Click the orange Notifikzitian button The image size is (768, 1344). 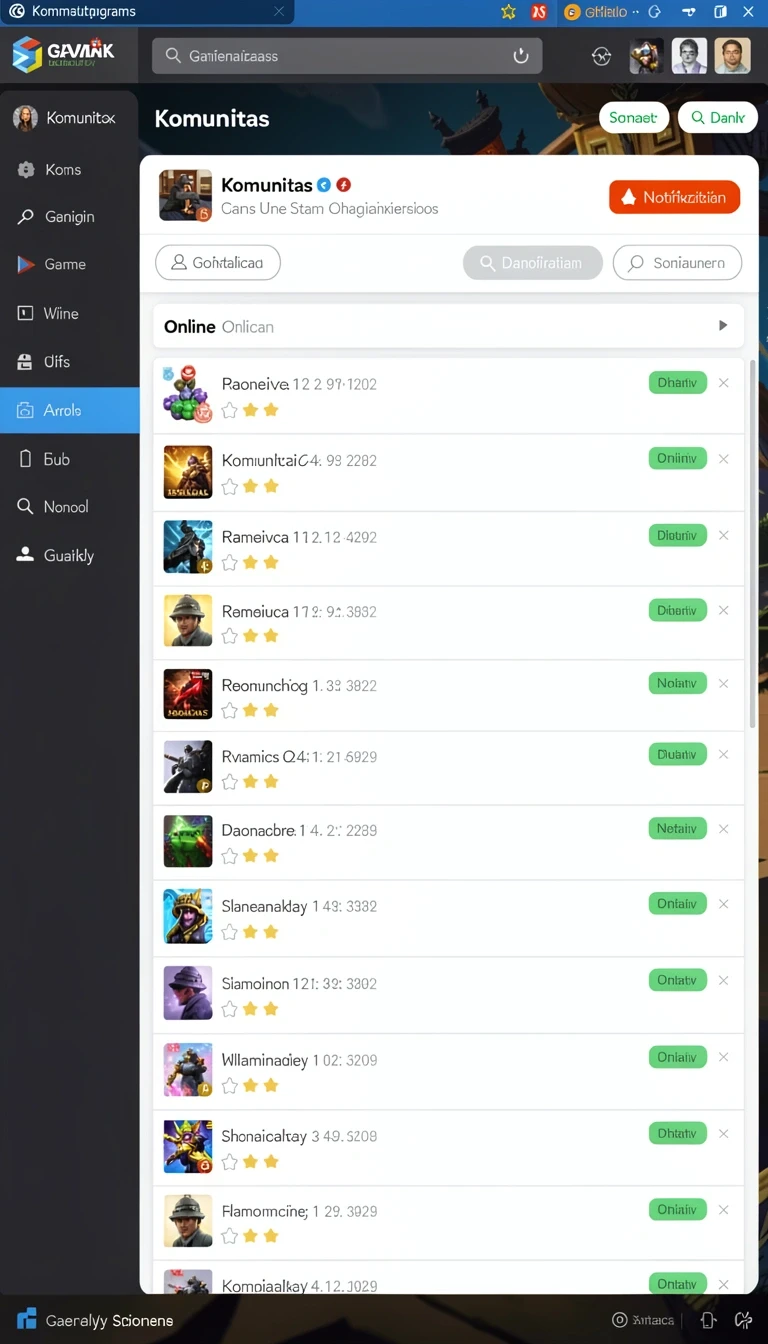(x=674, y=197)
